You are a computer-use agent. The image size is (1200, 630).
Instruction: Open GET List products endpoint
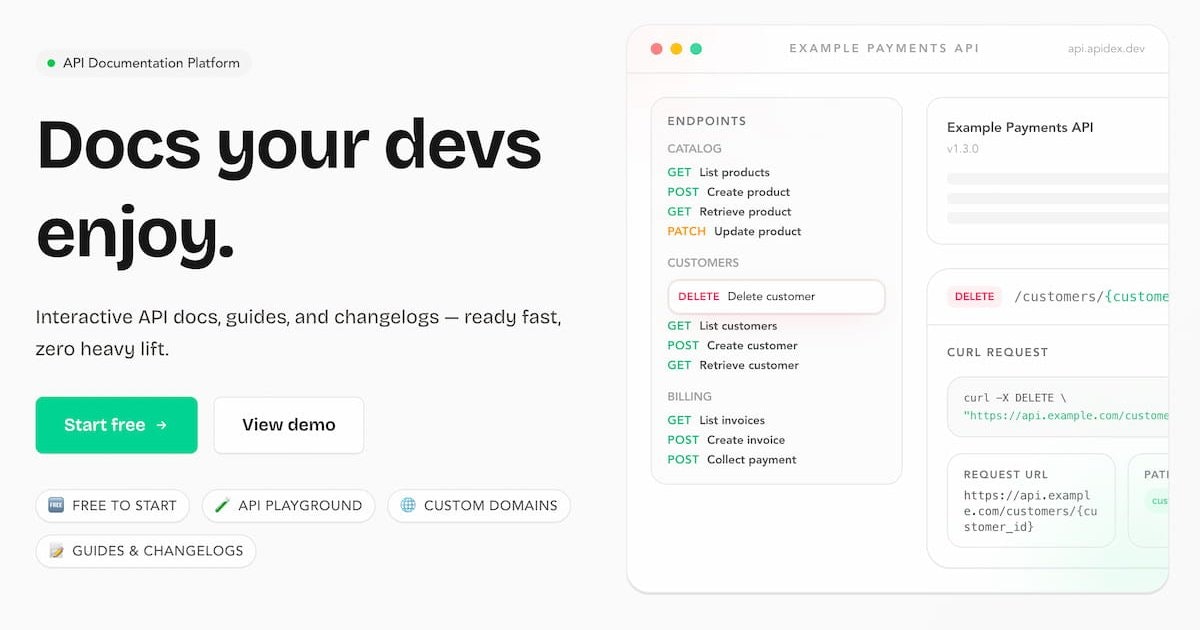719,172
